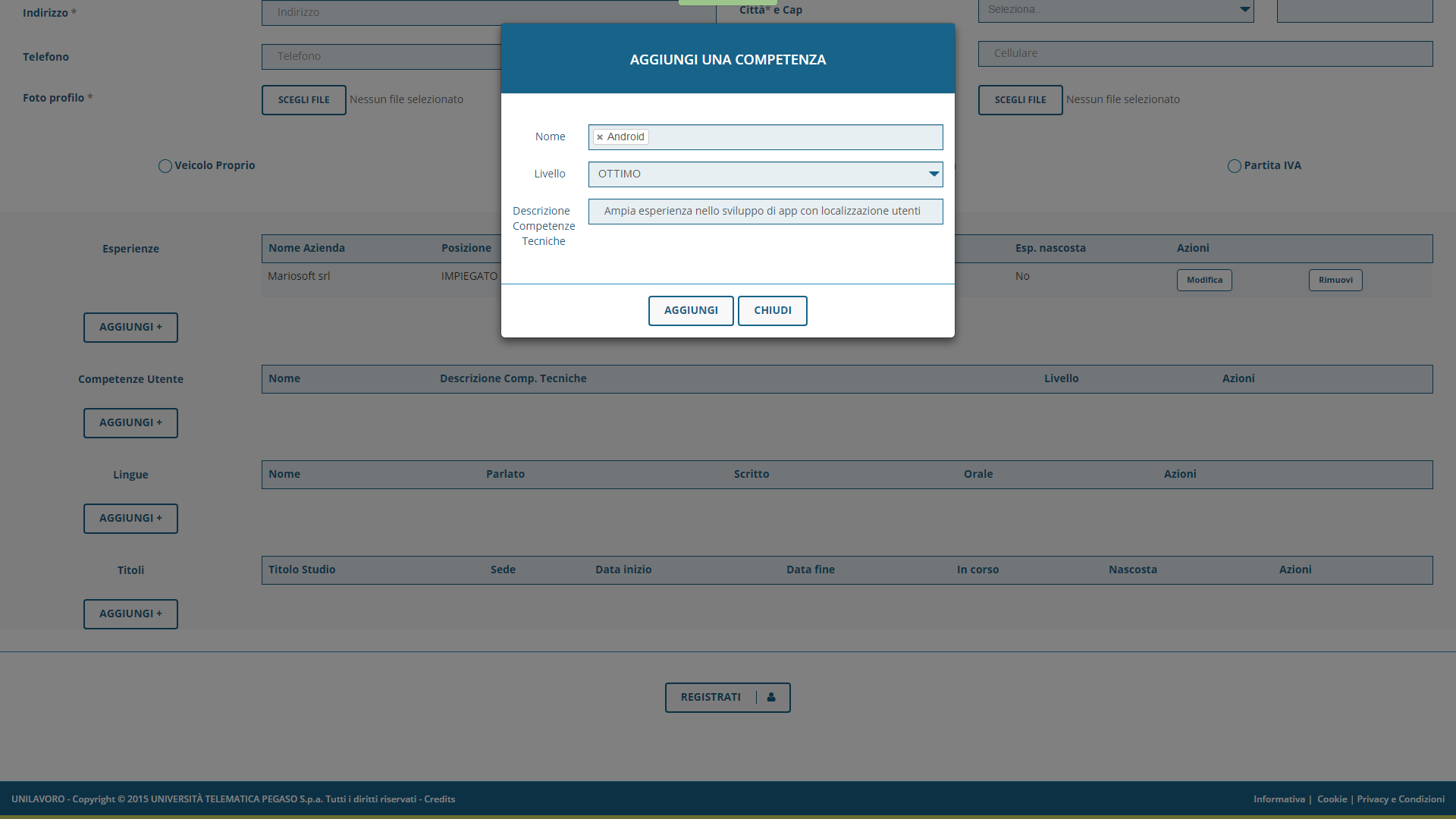Click the dialog title Aggiungi una competenza
The width and height of the screenshot is (1456, 819).
pyautogui.click(x=727, y=60)
